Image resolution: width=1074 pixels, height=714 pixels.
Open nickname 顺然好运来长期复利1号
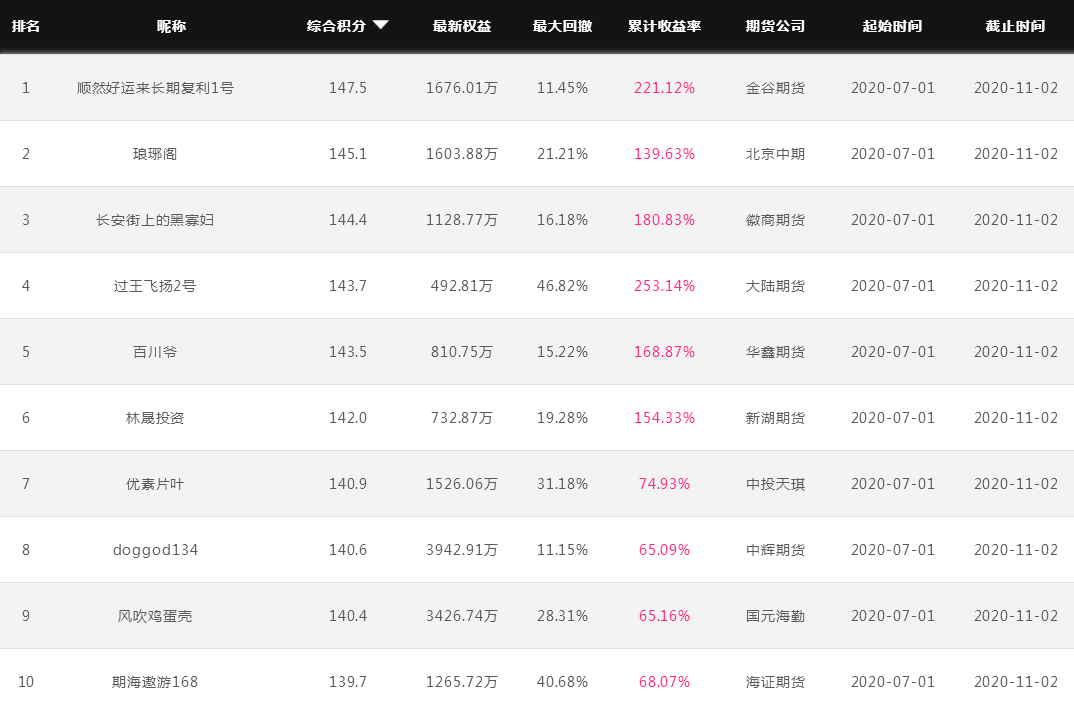(155, 88)
